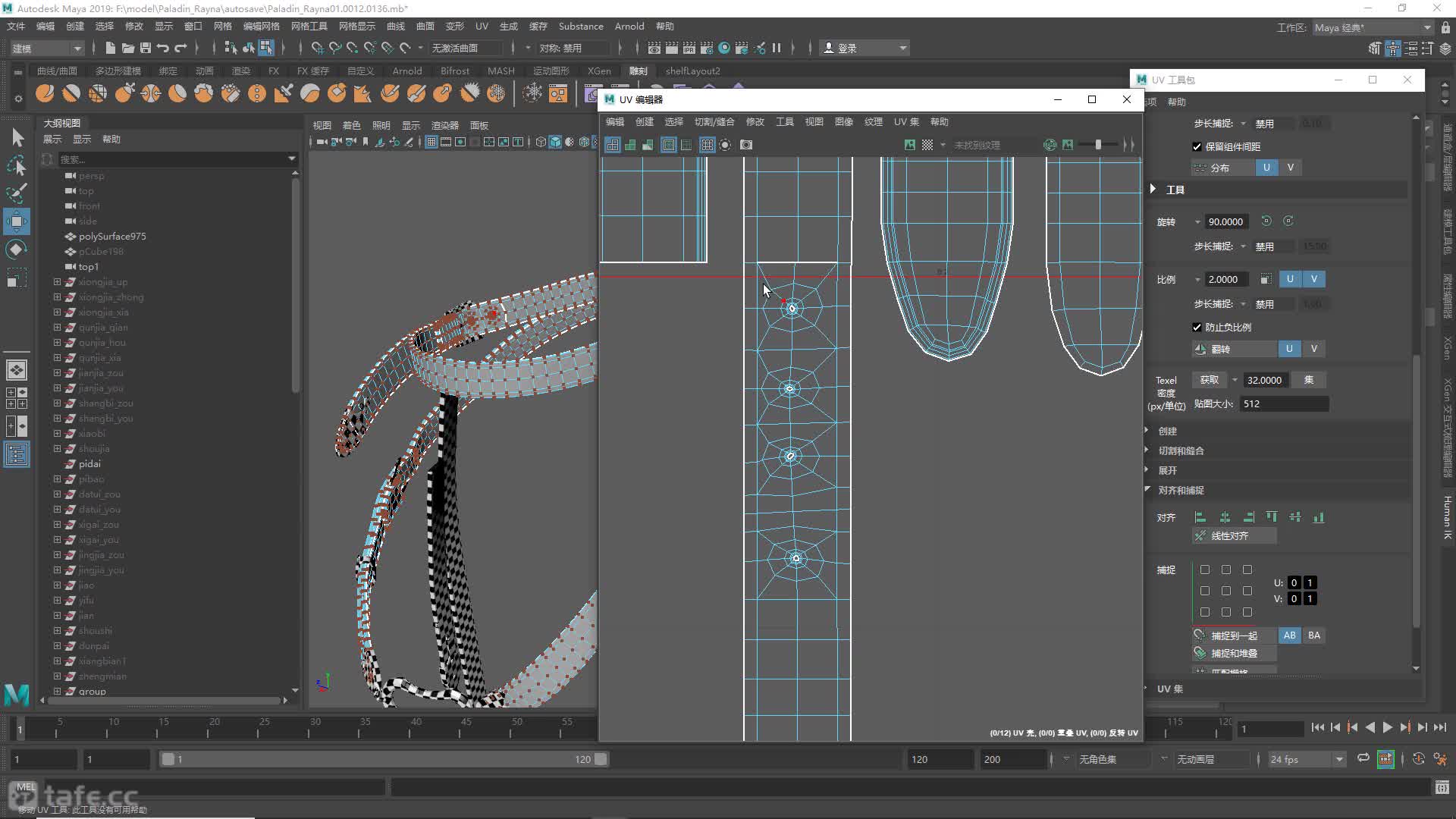This screenshot has height=819, width=1456.
Task: Activate the Lasso select tool
Action: click(17, 165)
